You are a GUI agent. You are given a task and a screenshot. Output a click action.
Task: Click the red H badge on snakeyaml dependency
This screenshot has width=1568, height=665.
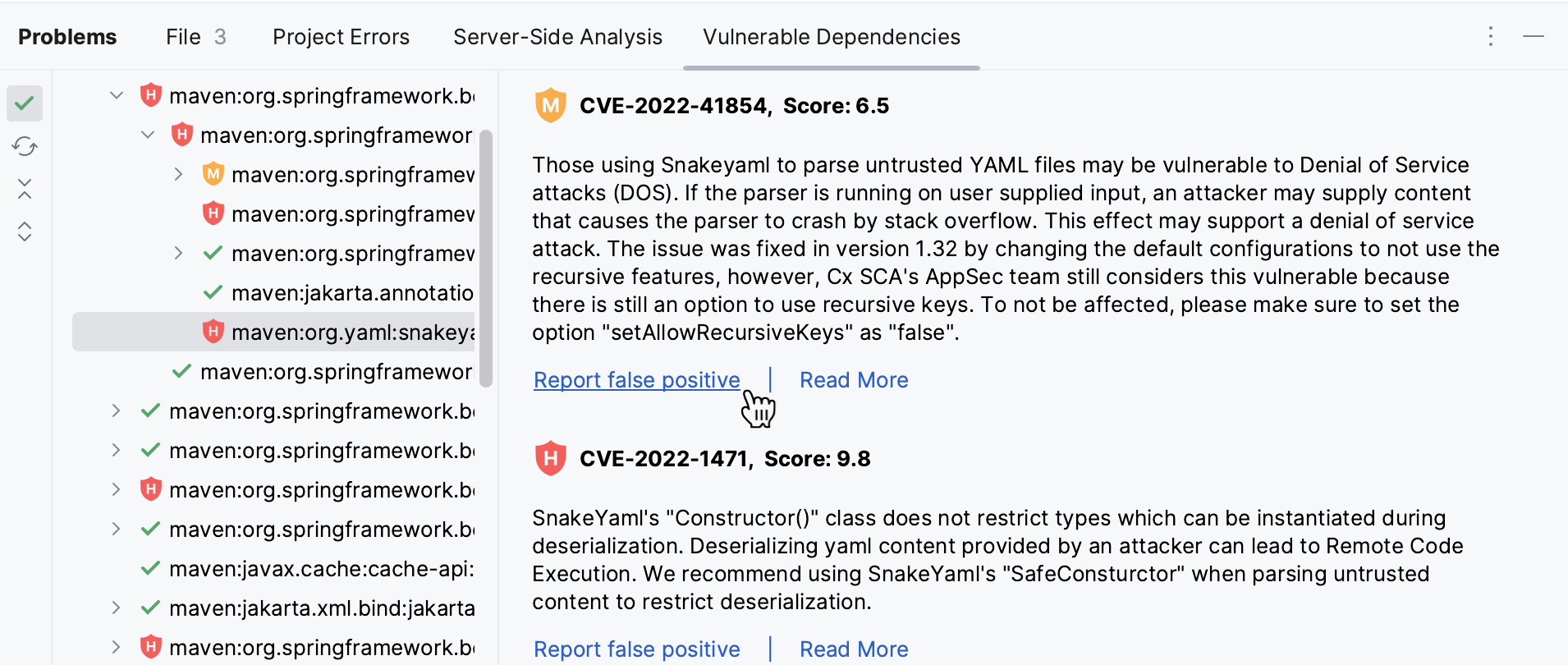tap(213, 332)
